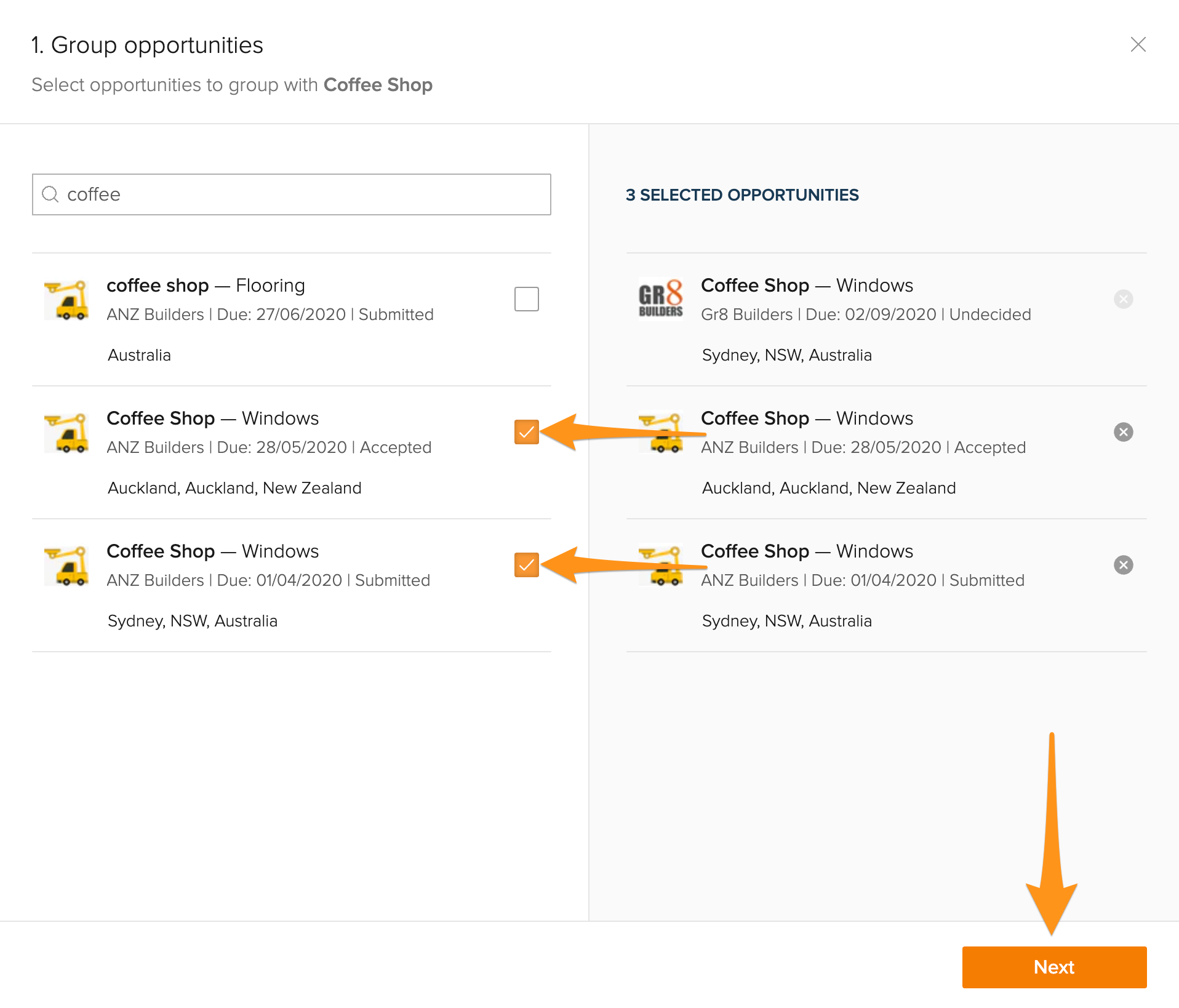Close the Group opportunities dialog

(x=1138, y=44)
